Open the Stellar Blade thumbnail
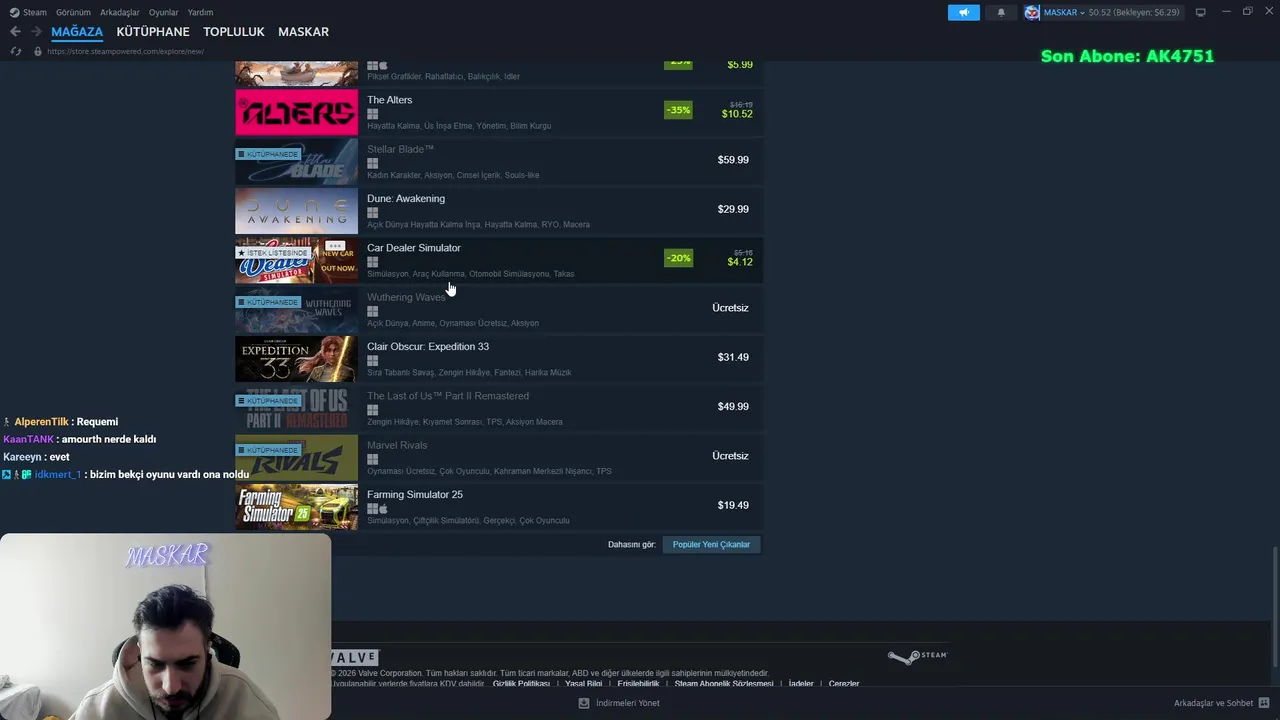The image size is (1280, 720). 296,162
